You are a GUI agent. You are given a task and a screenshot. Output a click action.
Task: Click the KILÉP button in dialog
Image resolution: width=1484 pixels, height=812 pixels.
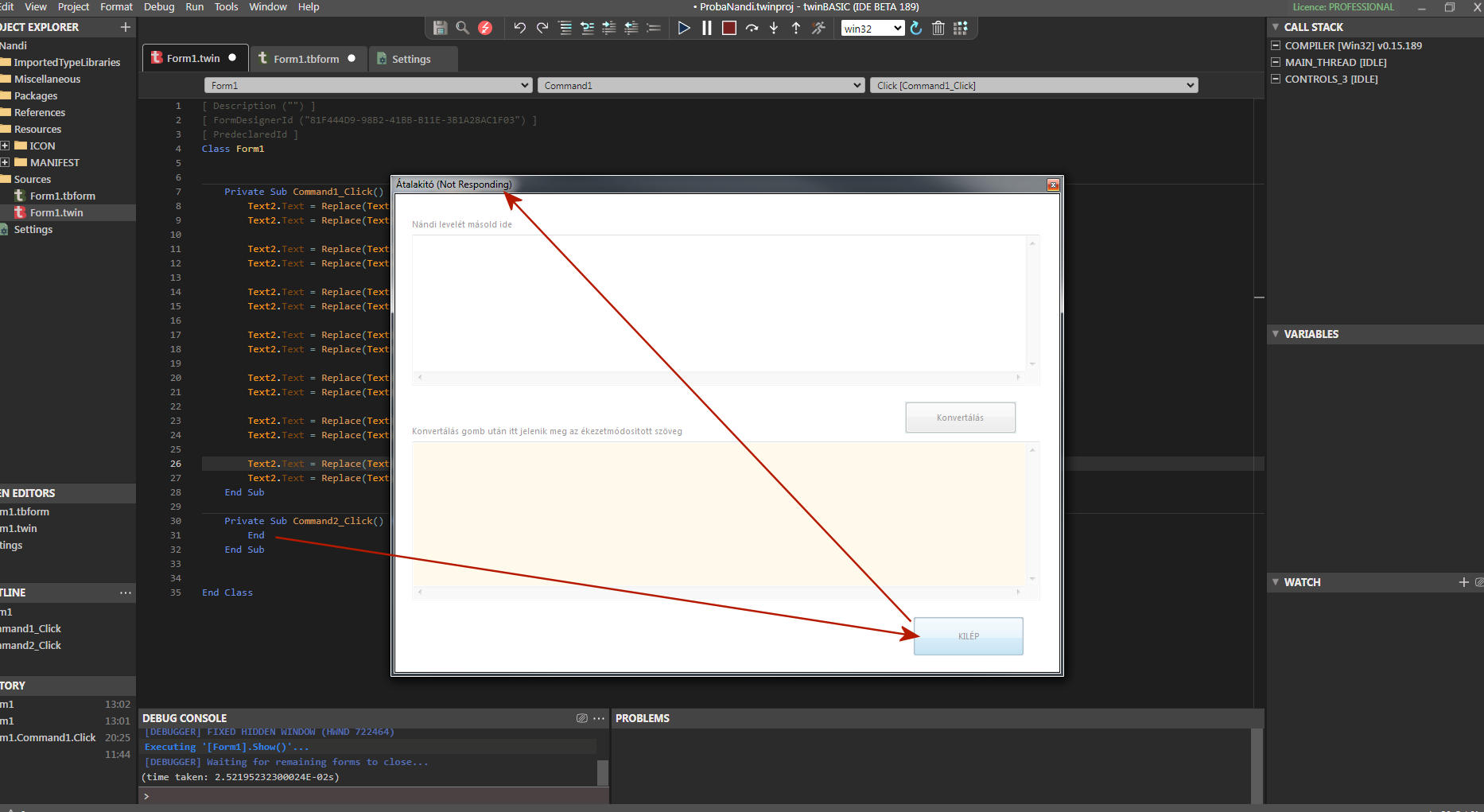point(968,636)
